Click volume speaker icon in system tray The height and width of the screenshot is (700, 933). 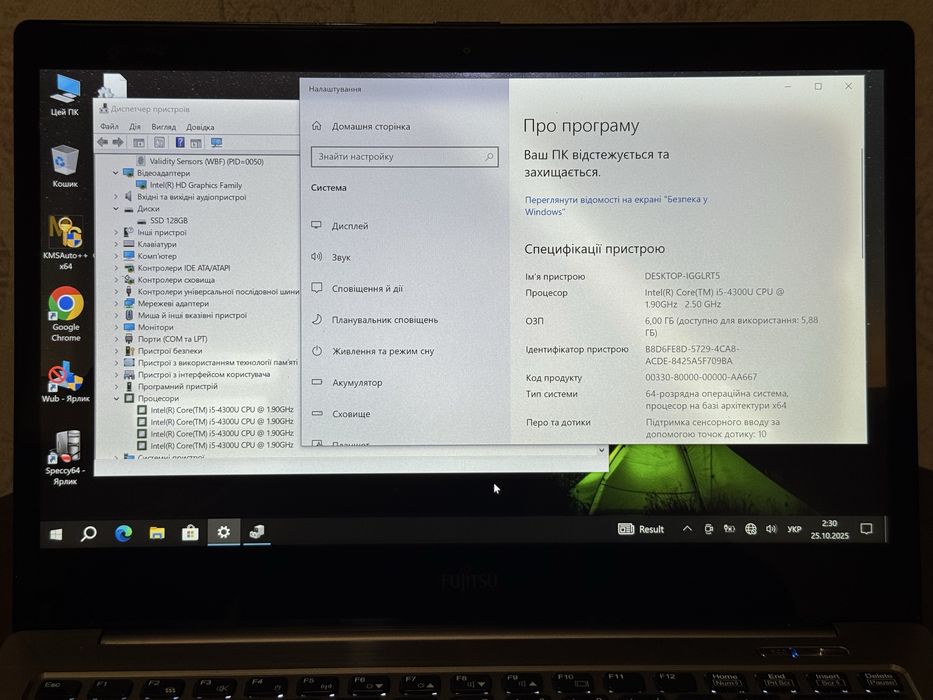click(x=771, y=529)
